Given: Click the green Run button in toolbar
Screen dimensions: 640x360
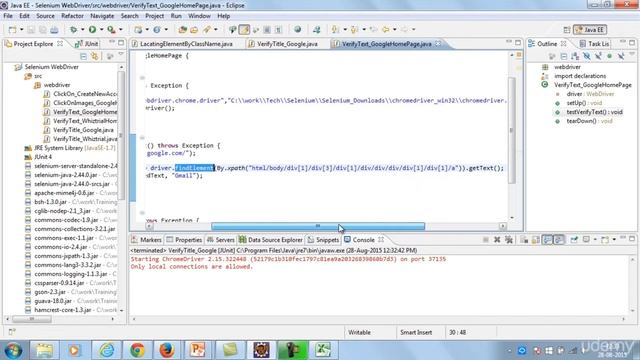Looking at the screenshot, I should point(92,29).
